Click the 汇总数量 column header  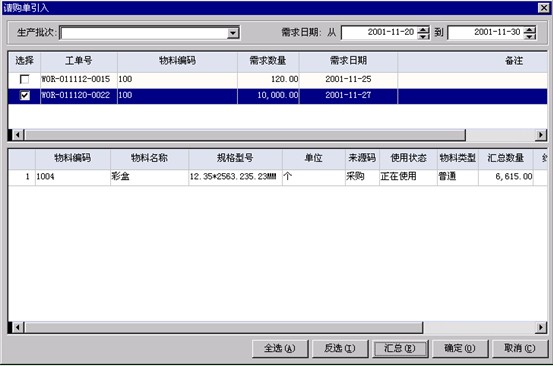(506, 158)
